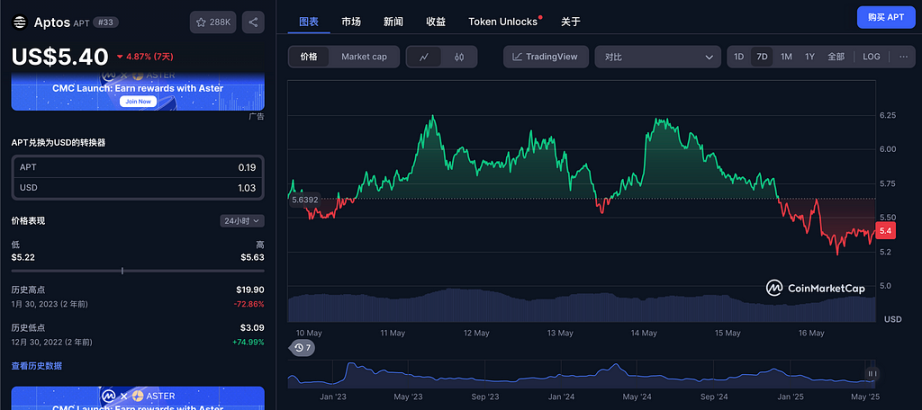
Task: Open the 新闻 news tab
Action: click(x=393, y=22)
